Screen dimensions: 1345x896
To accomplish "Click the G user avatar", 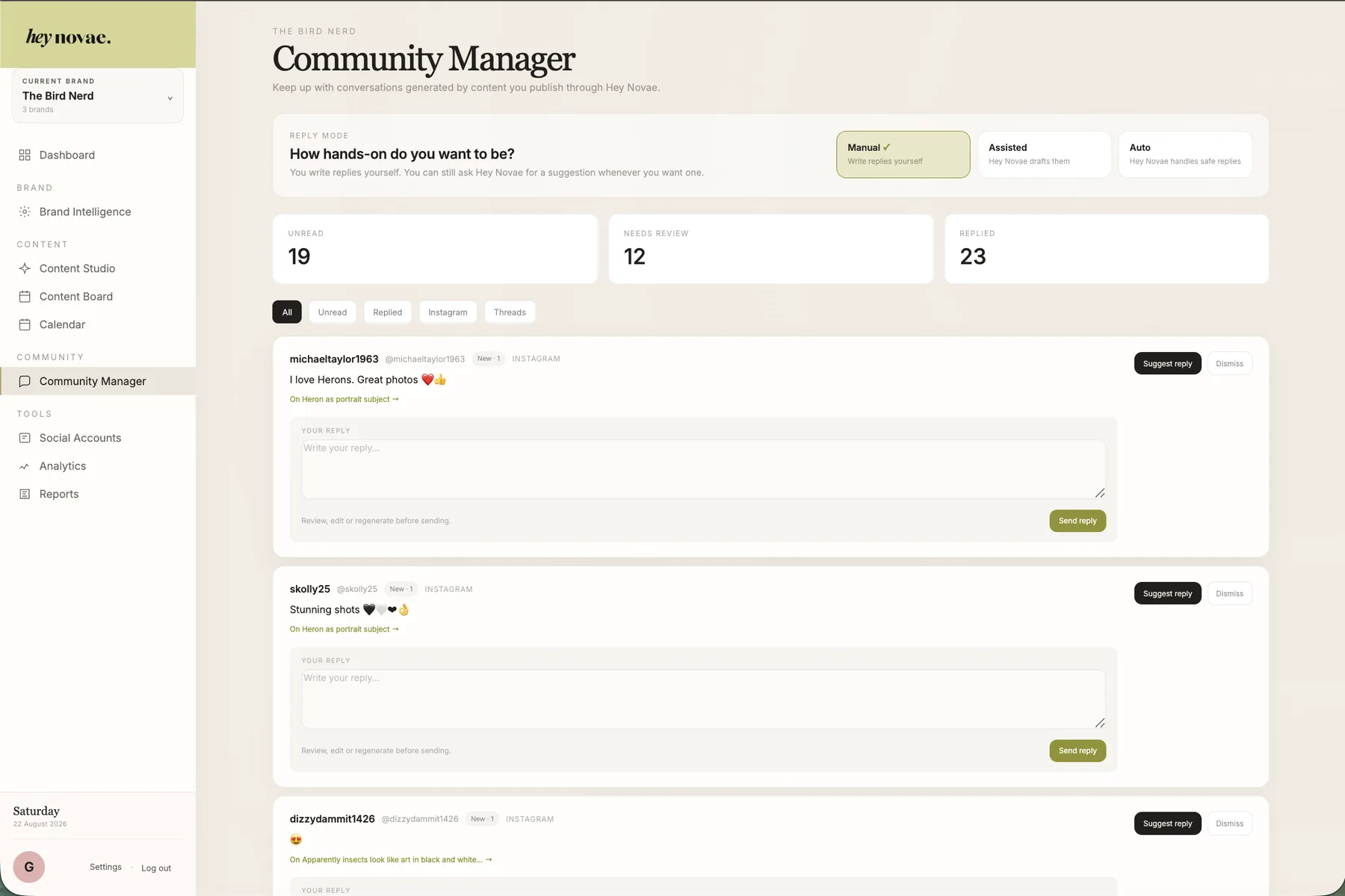I will (x=29, y=867).
